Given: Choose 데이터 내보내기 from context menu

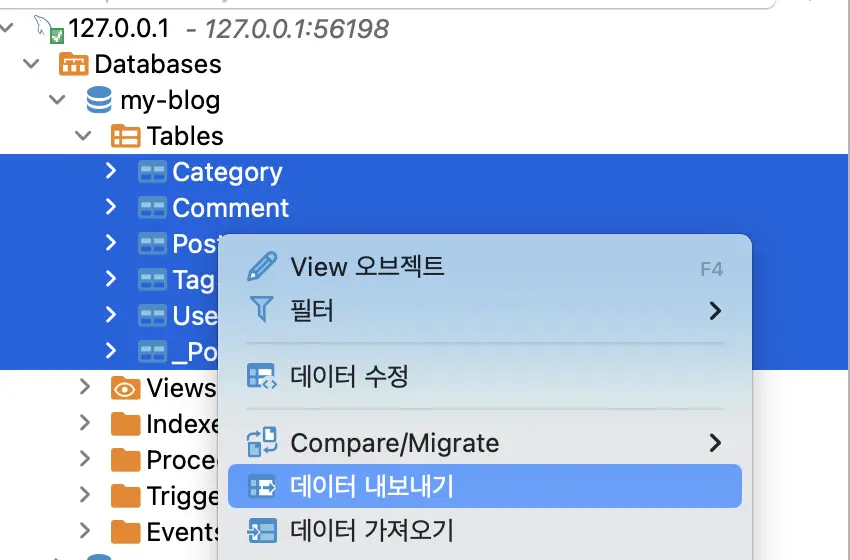Looking at the screenshot, I should 372,487.
